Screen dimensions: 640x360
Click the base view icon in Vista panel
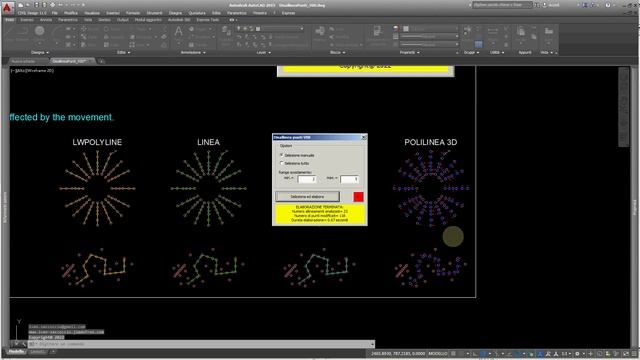pos(549,31)
